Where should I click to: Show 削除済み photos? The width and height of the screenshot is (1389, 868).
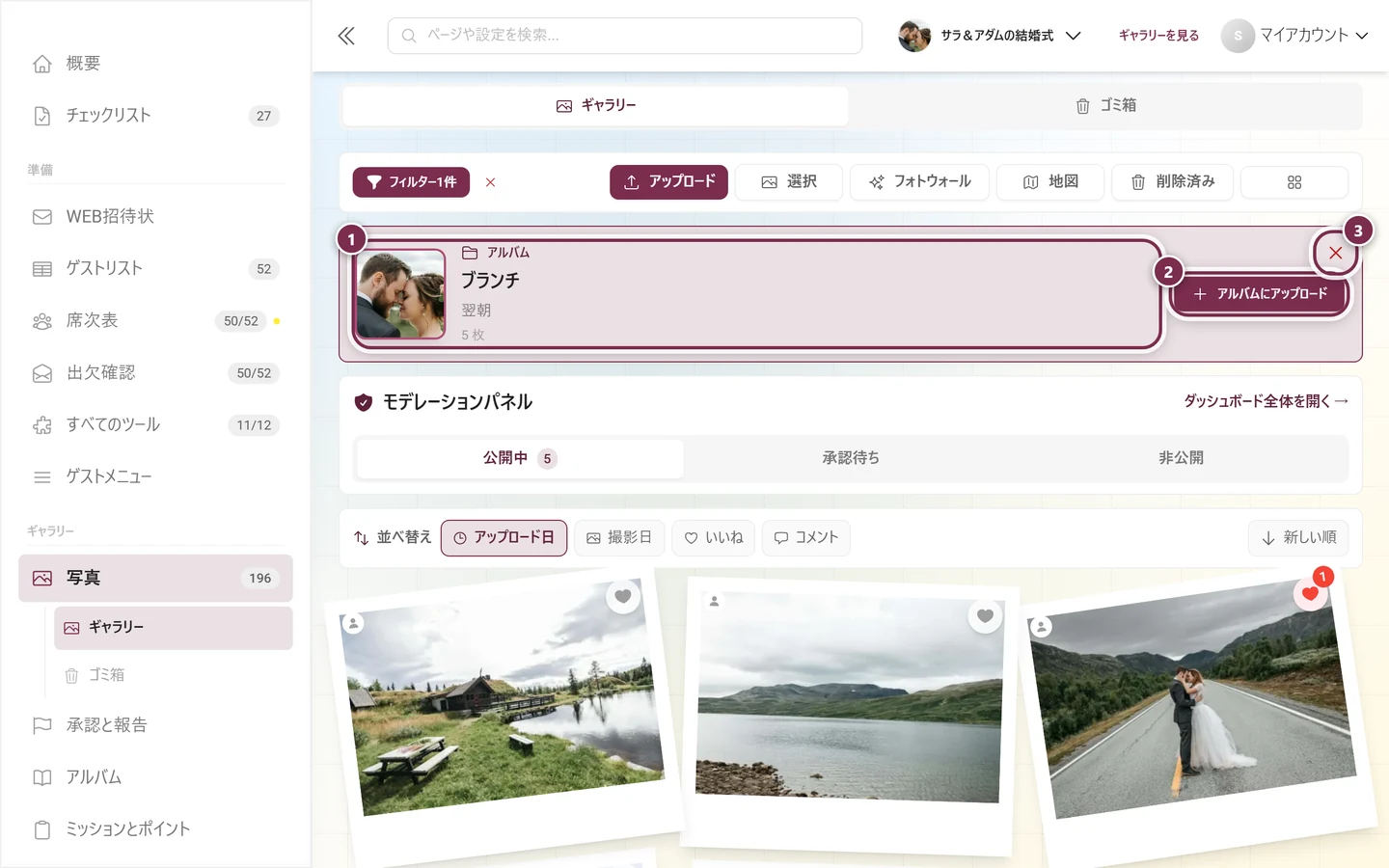click(1172, 182)
